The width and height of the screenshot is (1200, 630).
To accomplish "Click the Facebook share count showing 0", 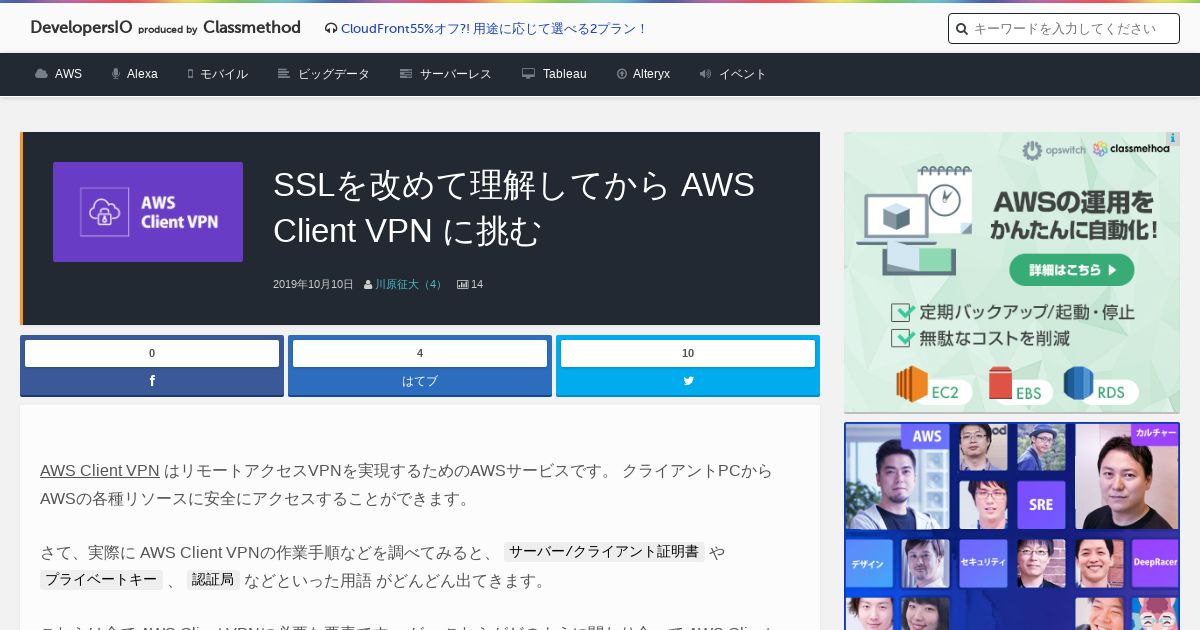I will point(152,353).
